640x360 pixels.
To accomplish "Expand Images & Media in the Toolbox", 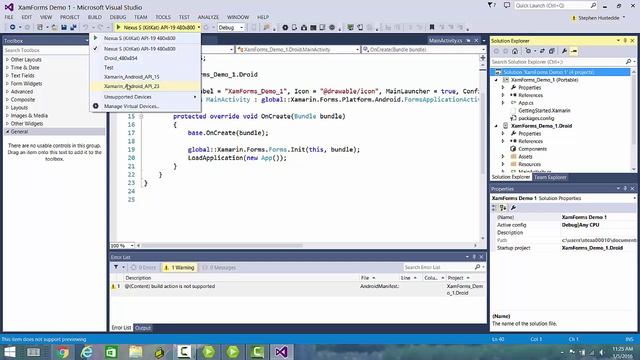I will pyautogui.click(x=7, y=116).
